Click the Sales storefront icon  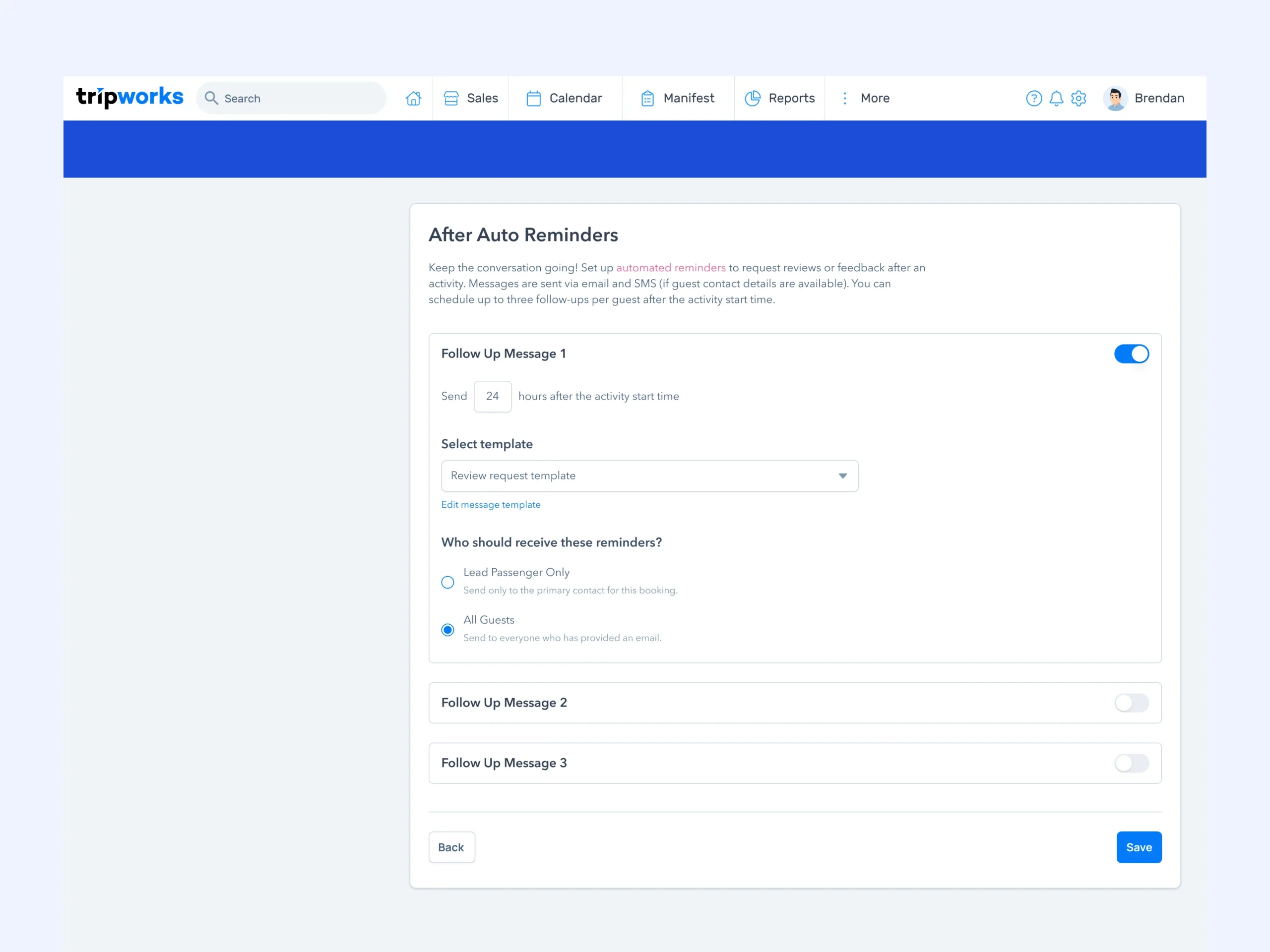point(451,98)
